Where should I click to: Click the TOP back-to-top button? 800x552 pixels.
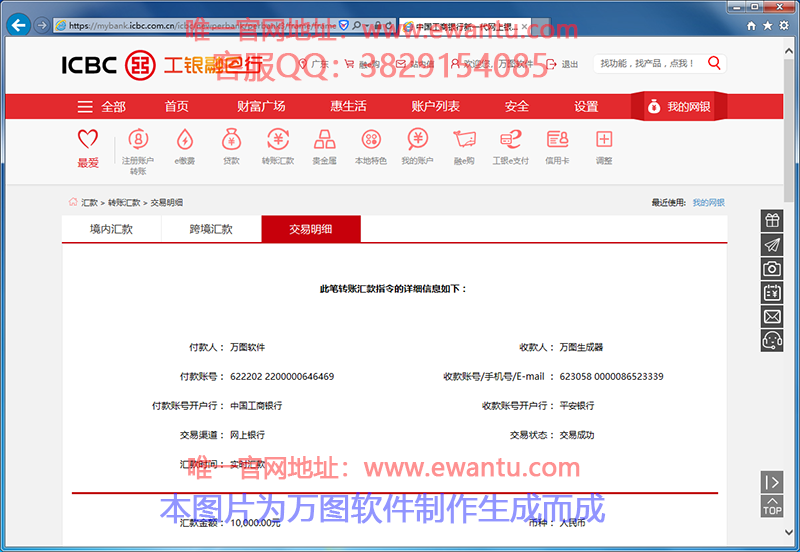[x=772, y=506]
